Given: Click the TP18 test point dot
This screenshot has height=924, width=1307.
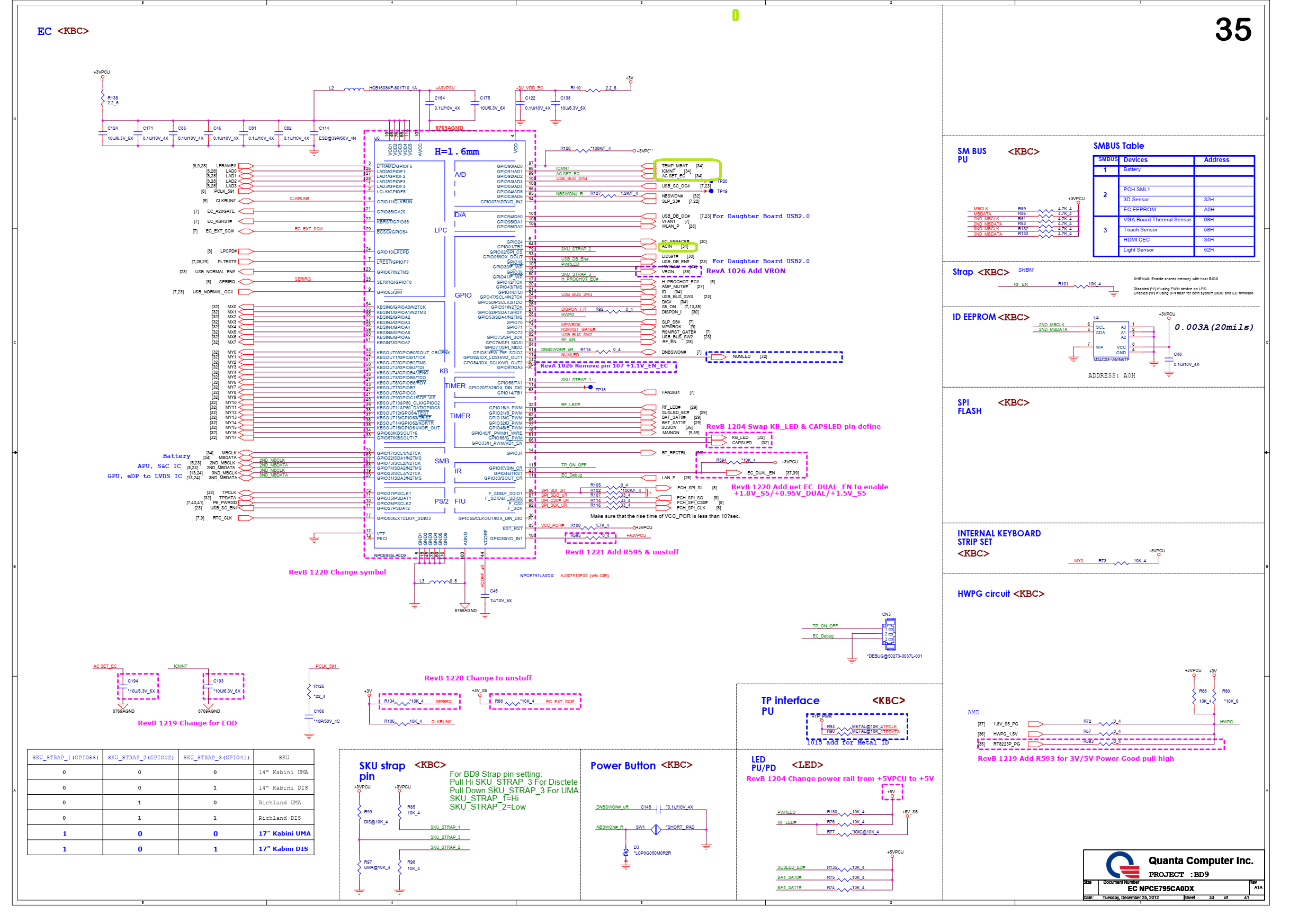Looking at the screenshot, I should [x=590, y=387].
